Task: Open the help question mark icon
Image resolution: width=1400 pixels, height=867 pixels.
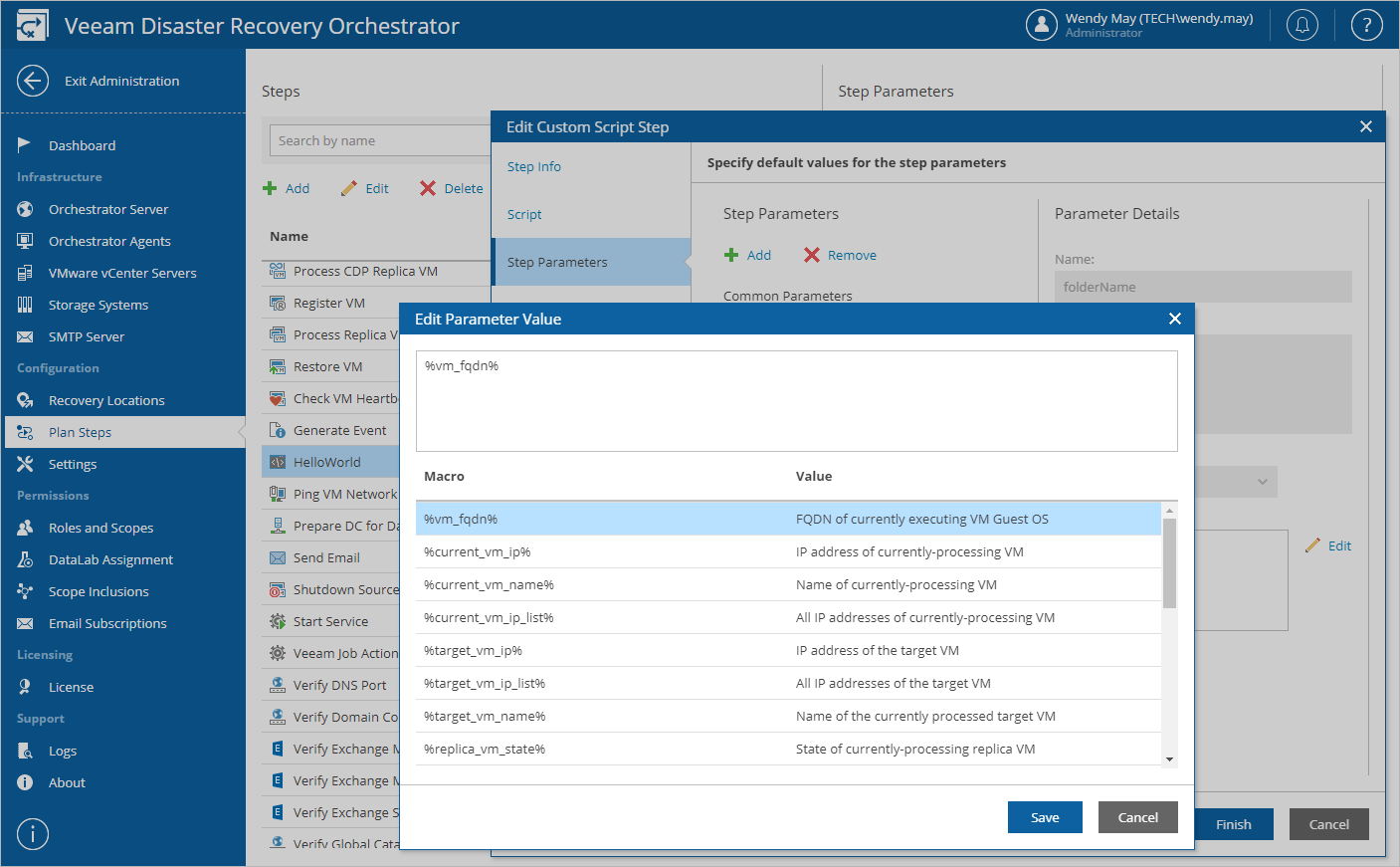Action: pyautogui.click(x=1366, y=25)
